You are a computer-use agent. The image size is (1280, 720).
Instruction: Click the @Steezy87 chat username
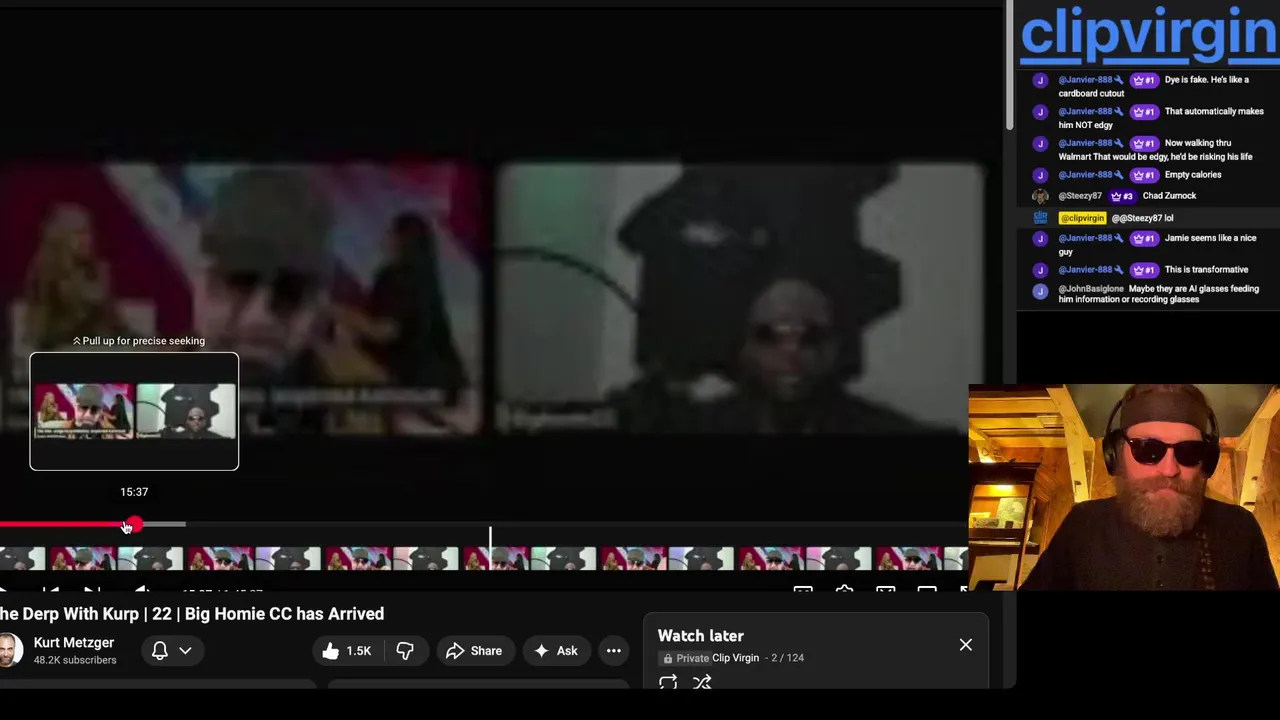[1080, 196]
